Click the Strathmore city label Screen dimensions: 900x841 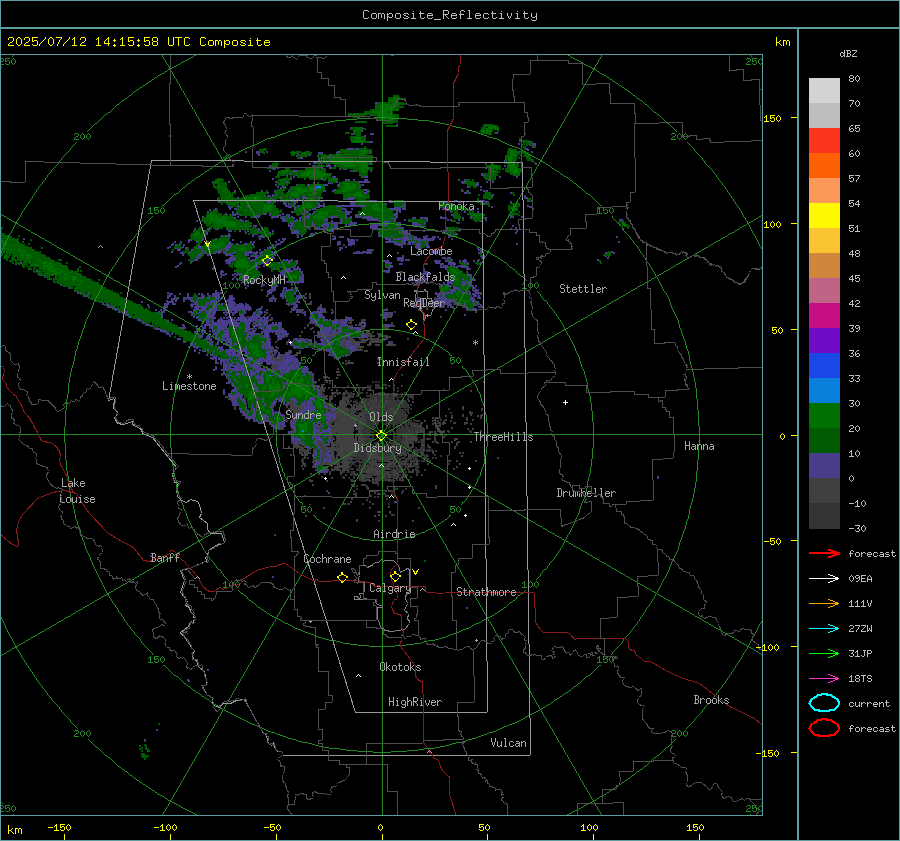[486, 592]
